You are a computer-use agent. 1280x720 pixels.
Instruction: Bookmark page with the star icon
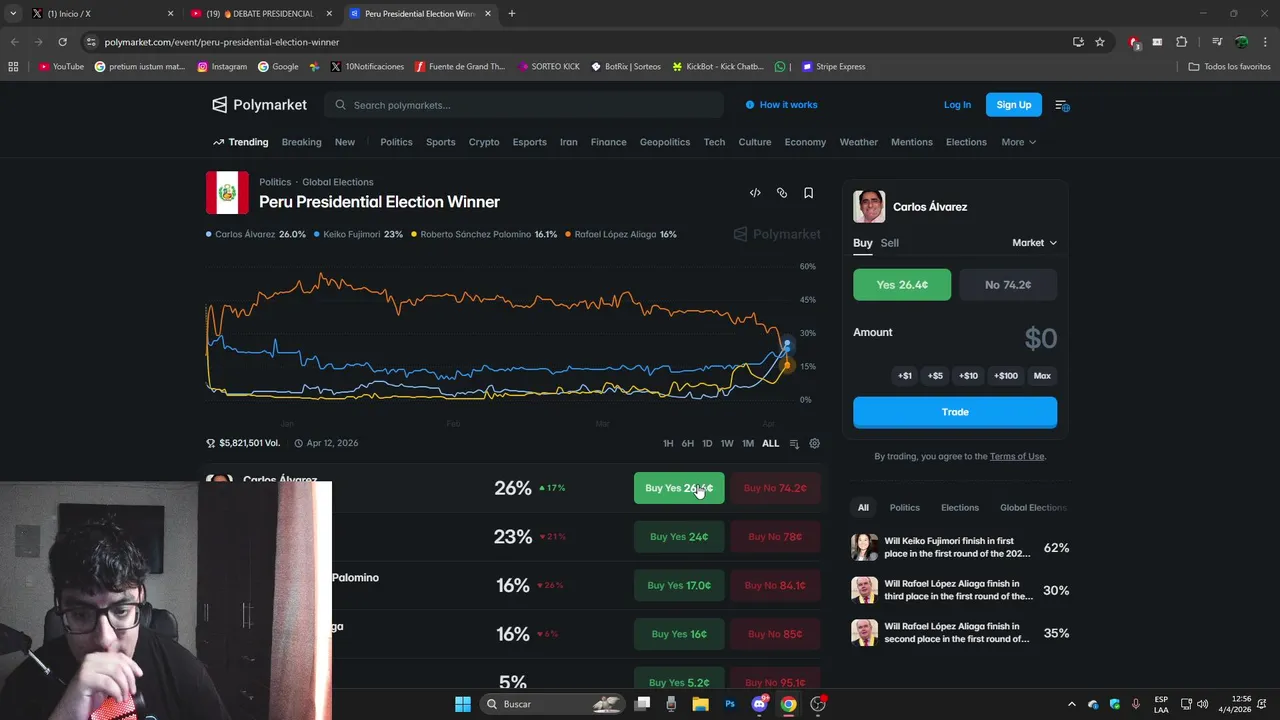click(x=1100, y=42)
